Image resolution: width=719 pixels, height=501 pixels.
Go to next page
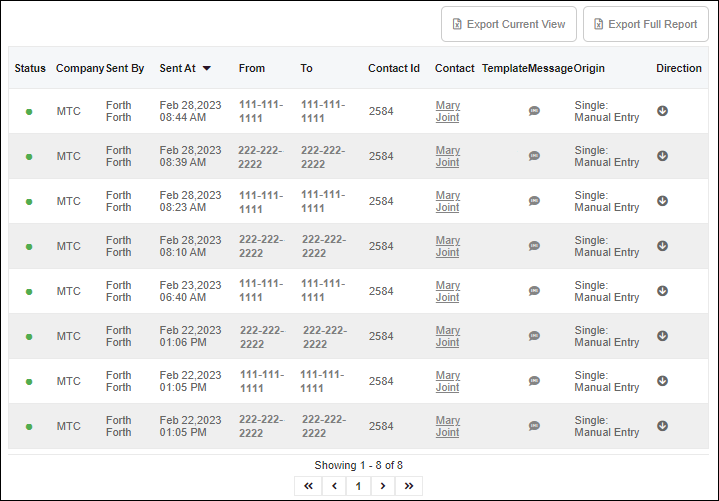382,486
